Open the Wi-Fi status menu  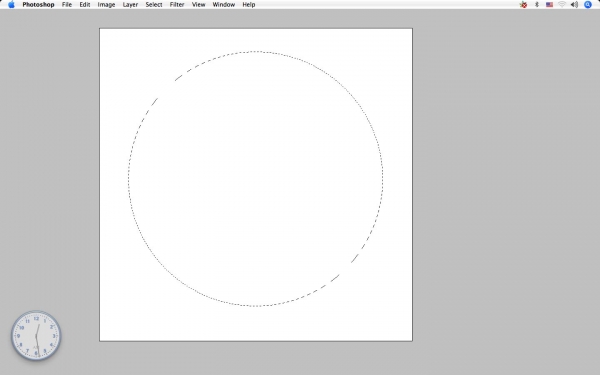562,5
